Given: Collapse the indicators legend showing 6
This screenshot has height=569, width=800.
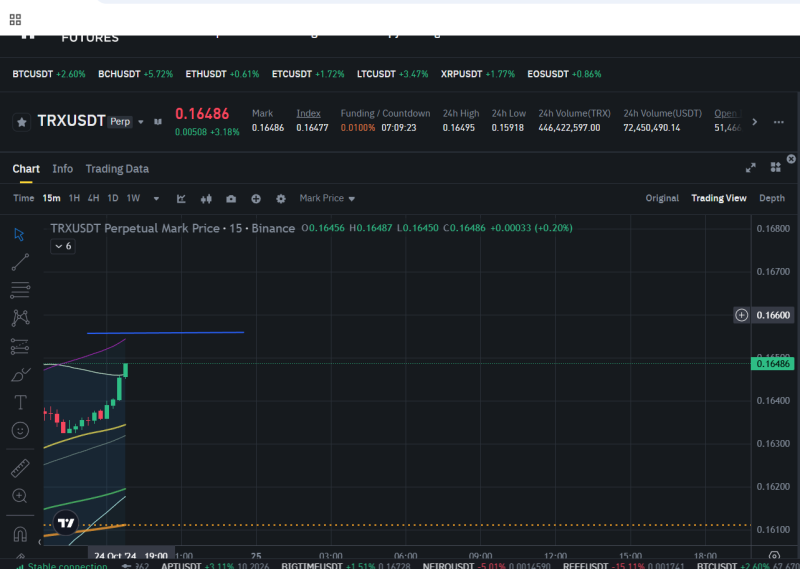Looking at the screenshot, I should (x=63, y=246).
